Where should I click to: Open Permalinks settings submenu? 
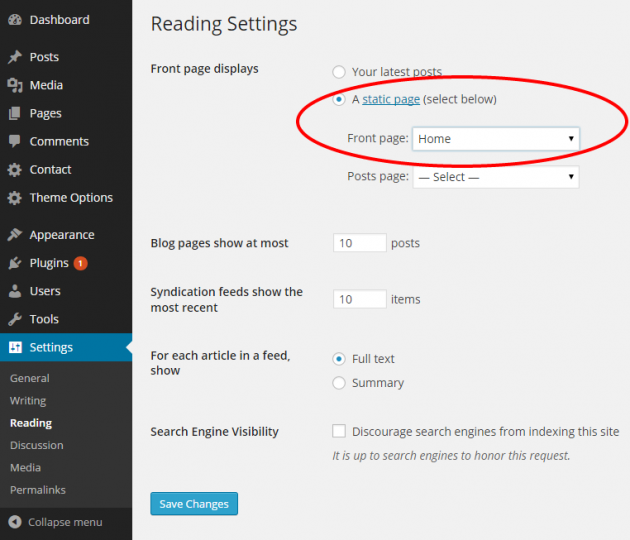(38, 490)
